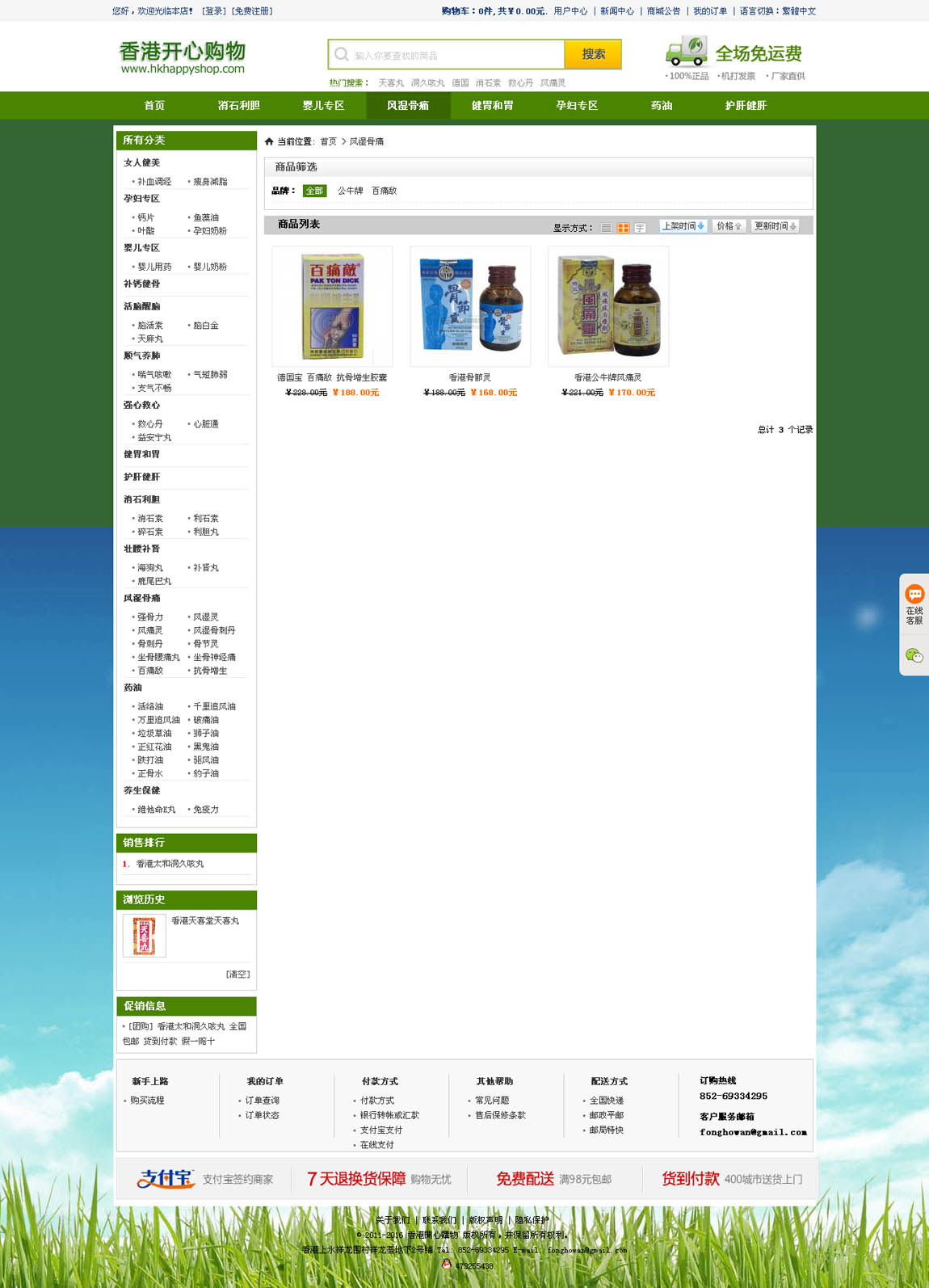Open 订单查询 footer link

point(263,1101)
